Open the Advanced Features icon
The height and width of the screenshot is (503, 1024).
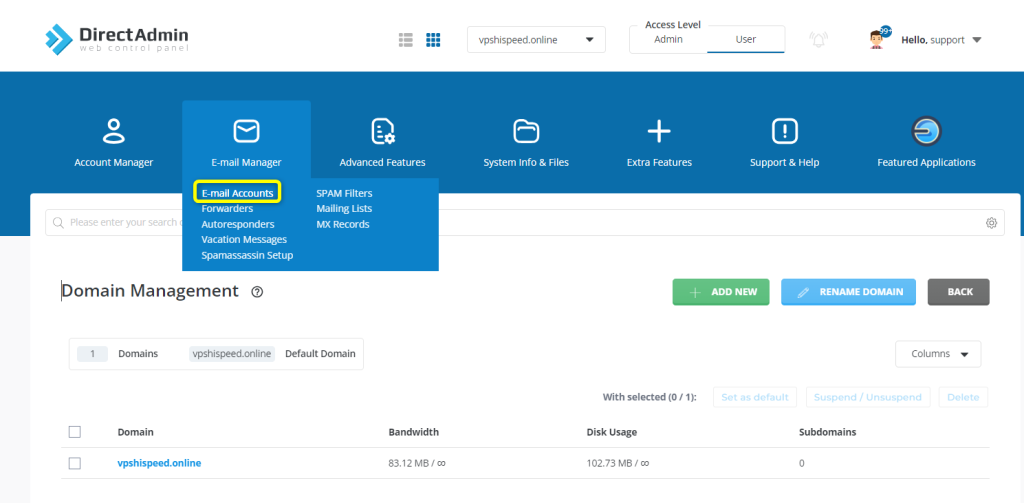coord(383,131)
